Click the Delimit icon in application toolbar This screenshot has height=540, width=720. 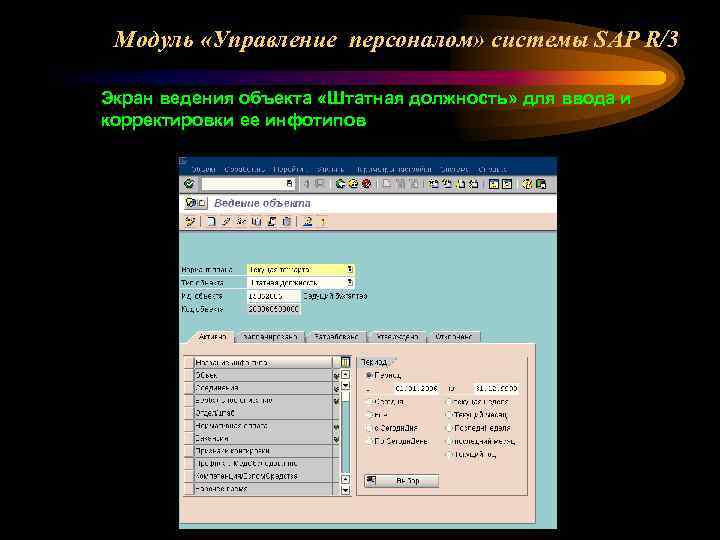coord(271,221)
